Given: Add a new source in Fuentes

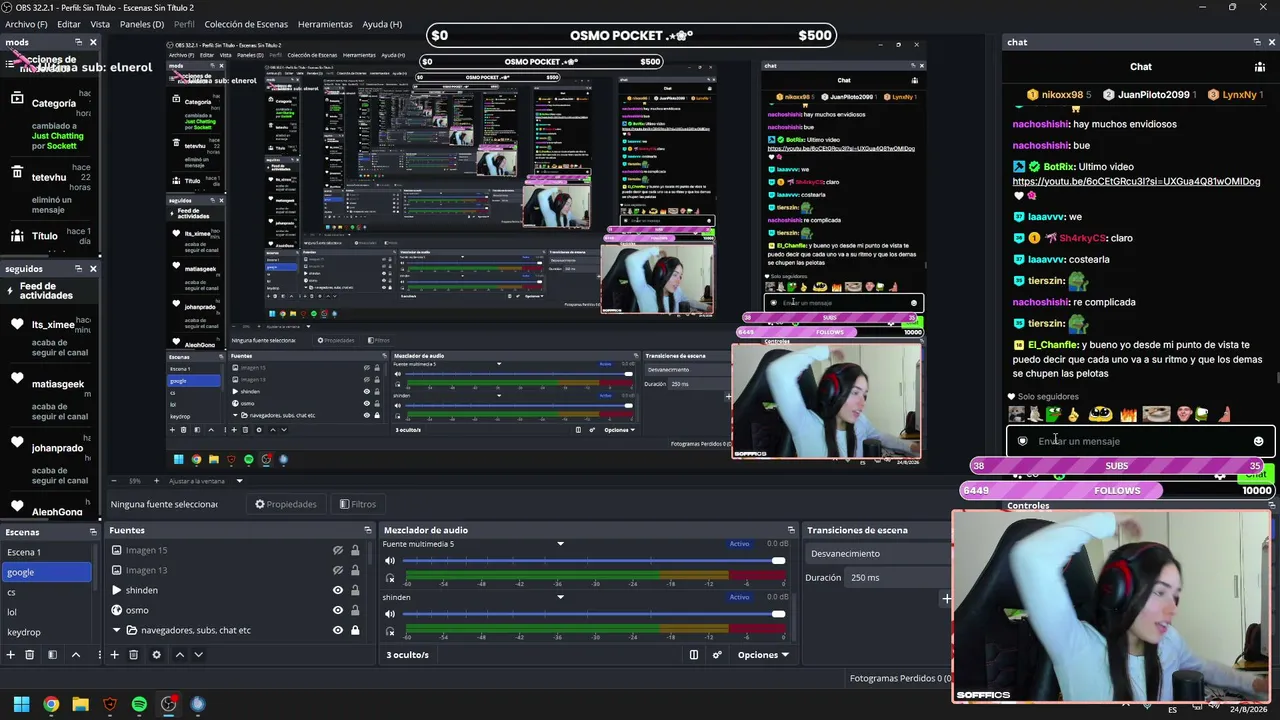Looking at the screenshot, I should pyautogui.click(x=114, y=655).
